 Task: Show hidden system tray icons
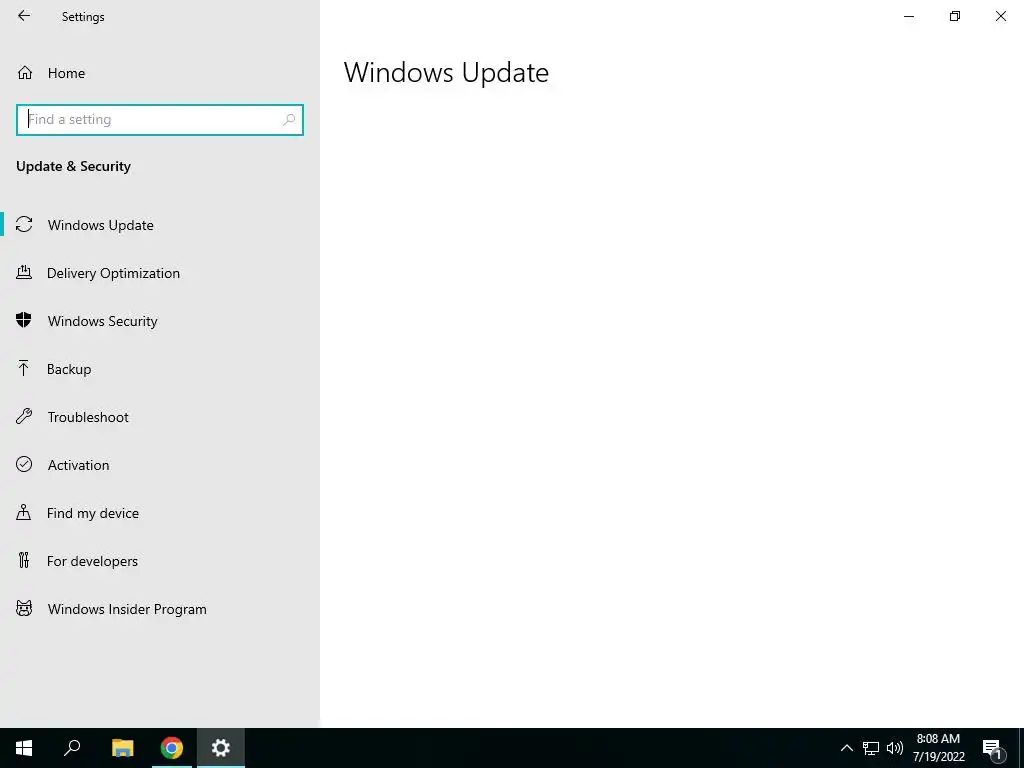click(846, 748)
